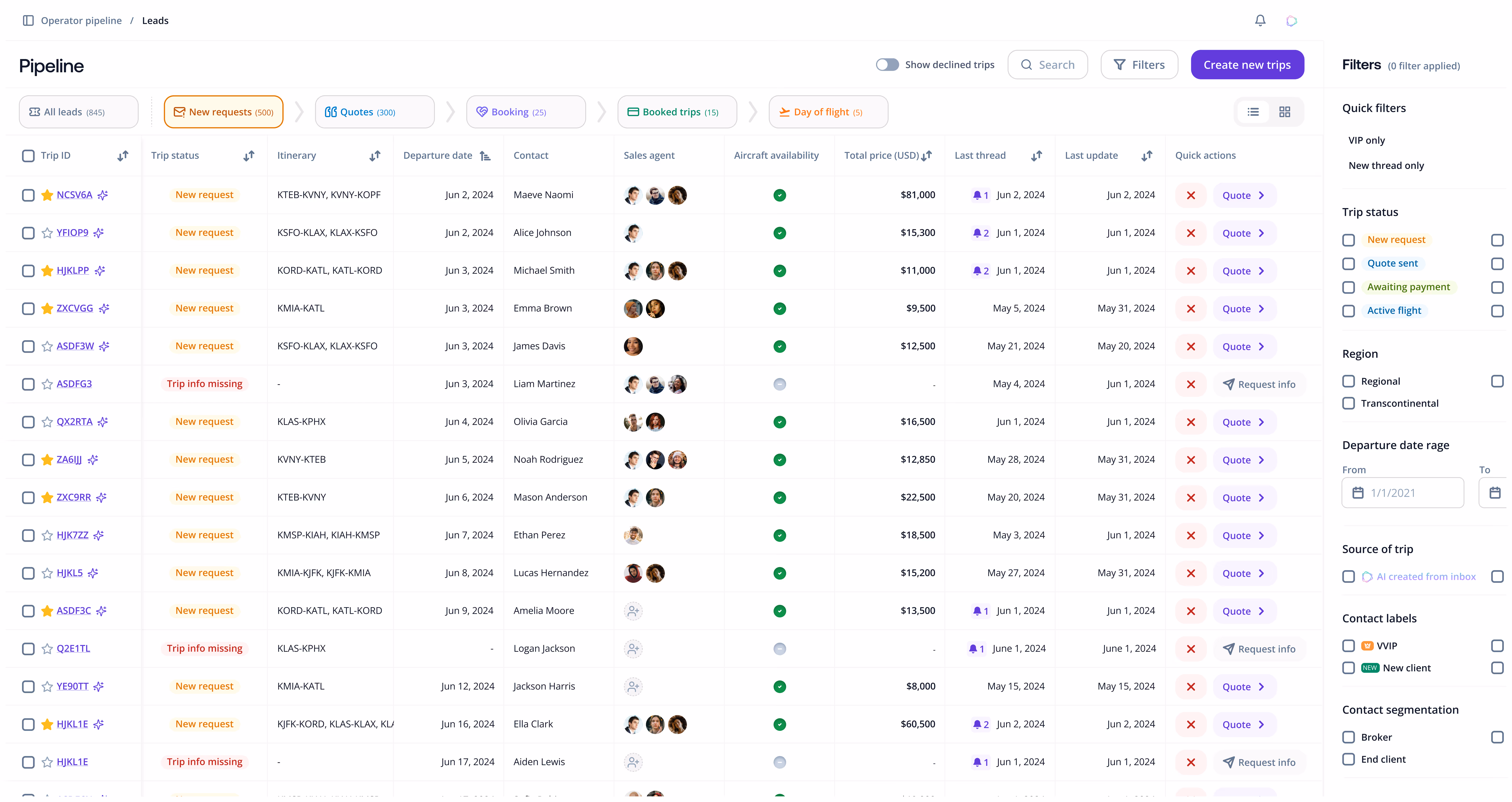Open the Filters button

[x=1139, y=65]
